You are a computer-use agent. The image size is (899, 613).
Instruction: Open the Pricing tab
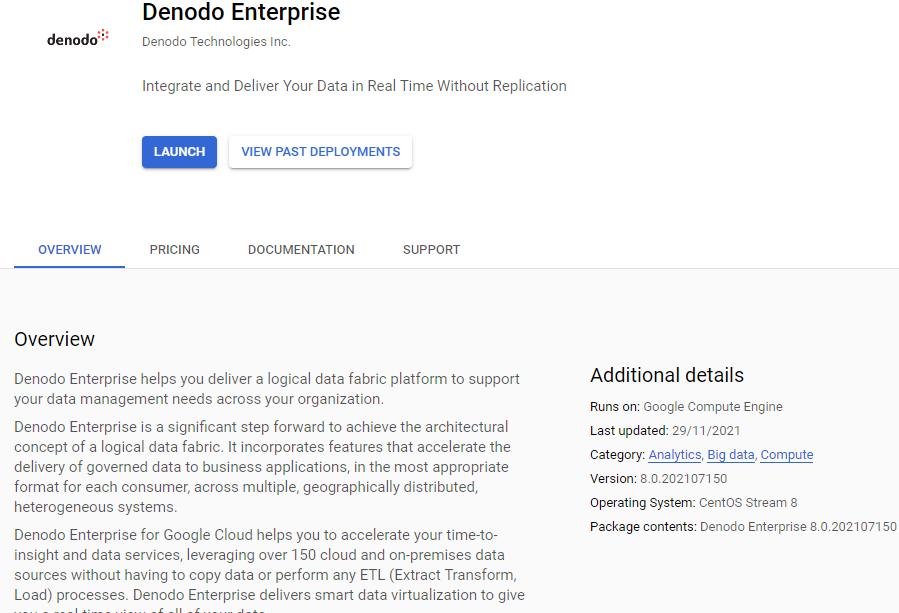[x=175, y=250]
